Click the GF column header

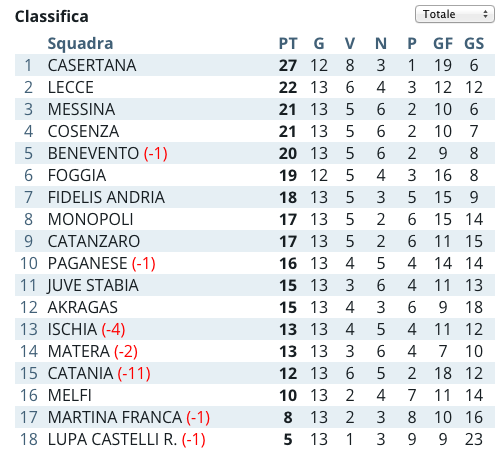tap(443, 44)
